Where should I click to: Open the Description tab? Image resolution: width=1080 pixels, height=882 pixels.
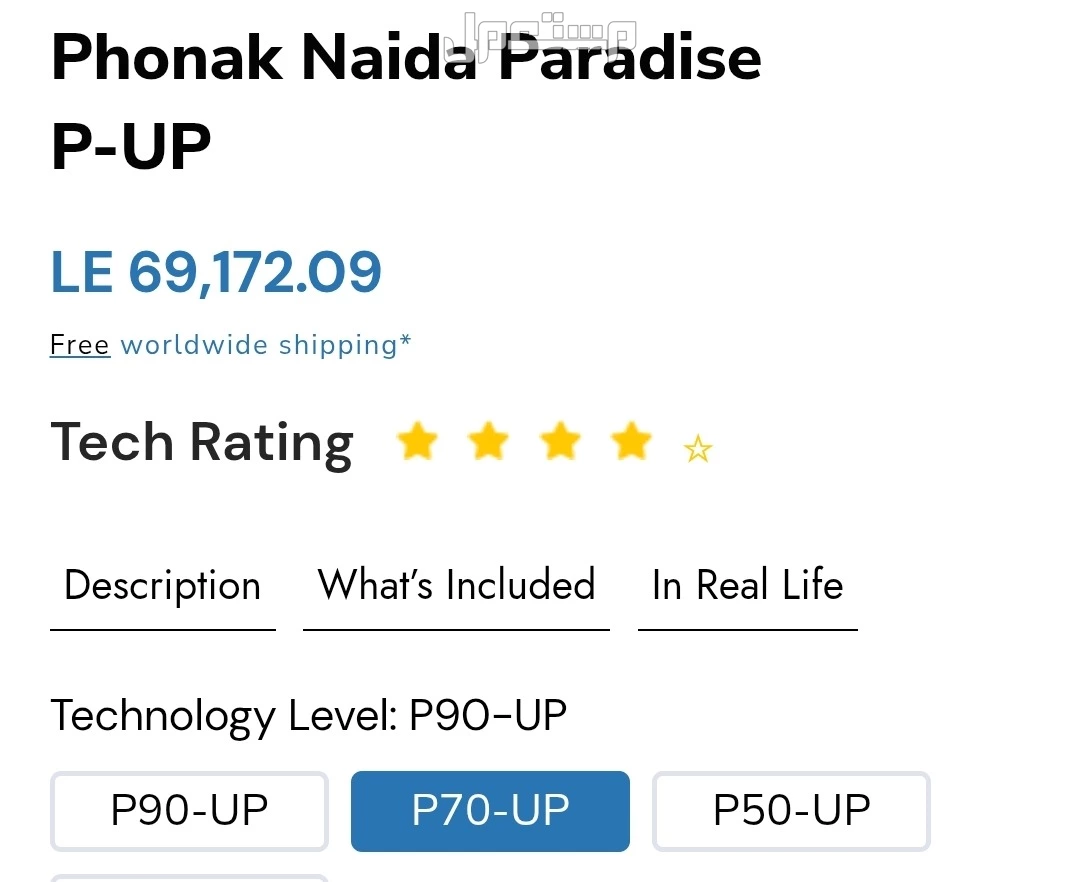[163, 586]
